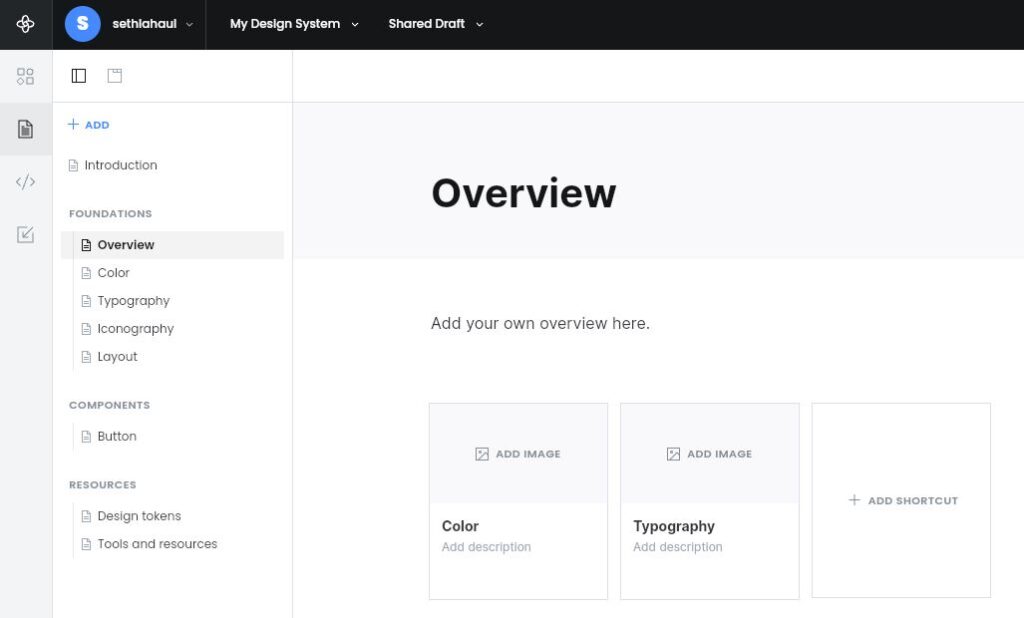
Task: Open Design tokens under Resources
Action: click(x=139, y=516)
